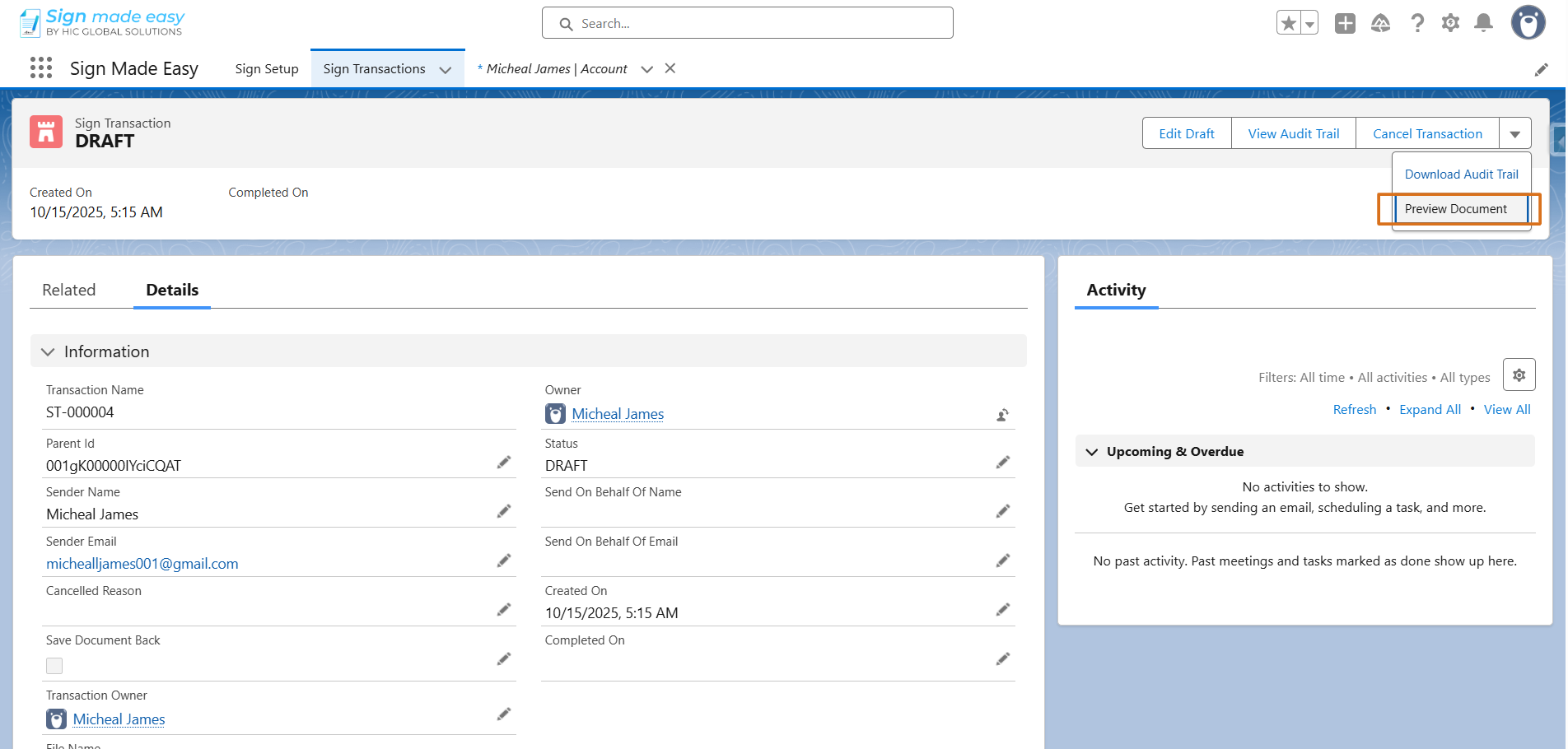Click the Change Owner icon
The height and width of the screenshot is (749, 1568).
click(1002, 415)
